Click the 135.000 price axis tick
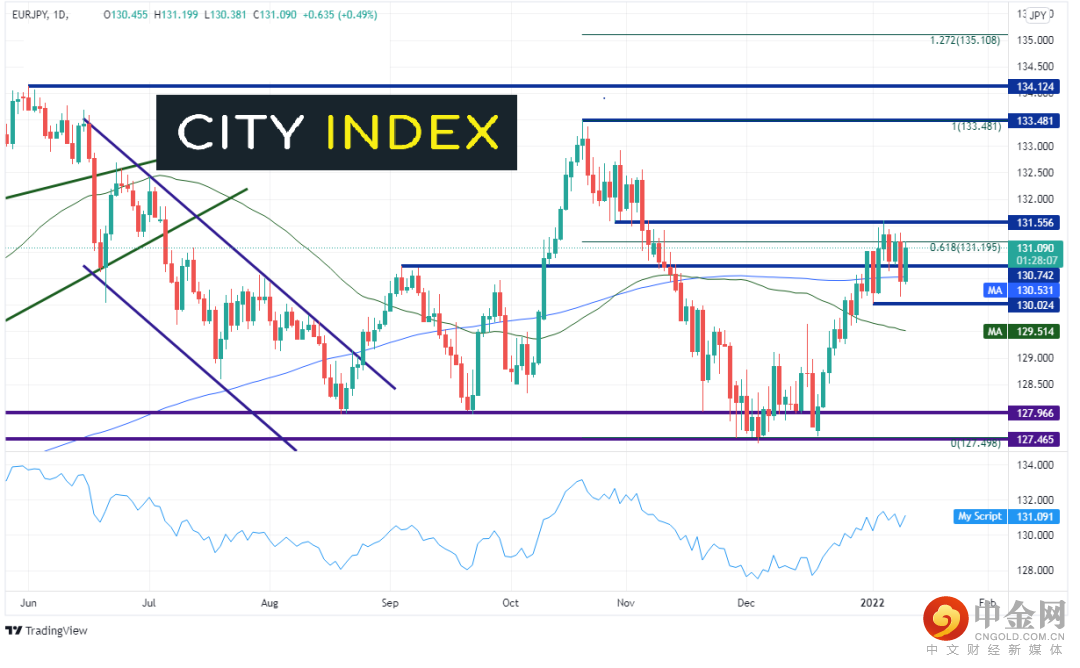This screenshot has width=1080, height=668. point(1035,40)
